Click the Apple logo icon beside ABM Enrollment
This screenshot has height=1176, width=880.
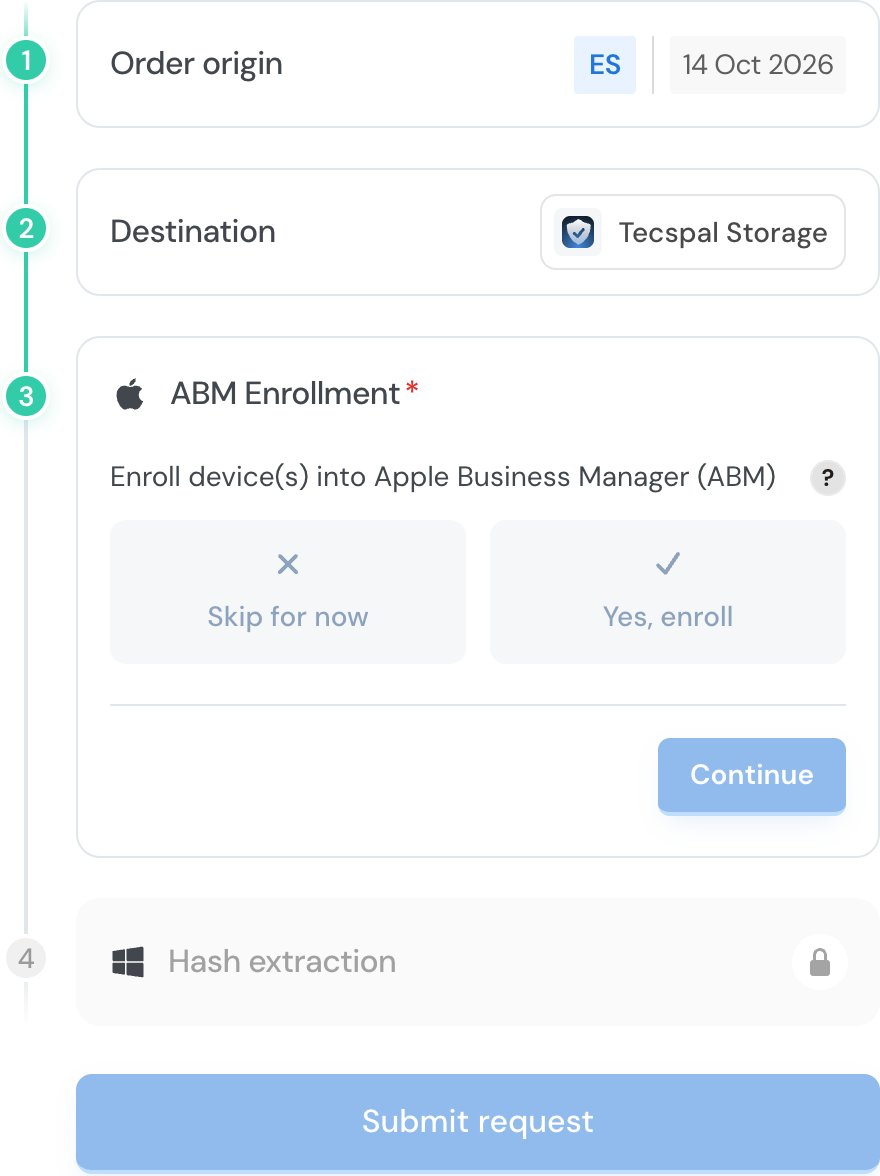130,394
